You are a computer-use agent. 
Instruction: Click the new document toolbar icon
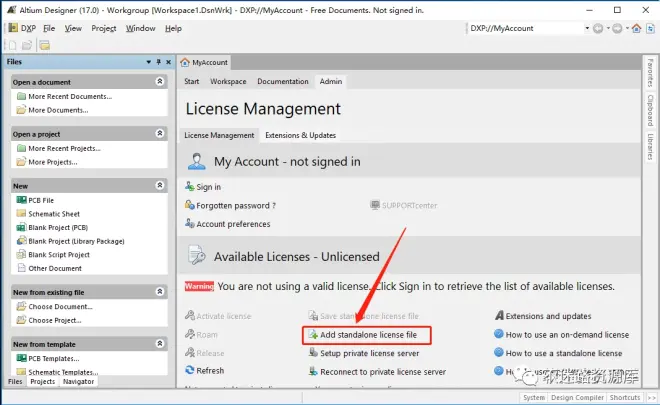(12, 45)
